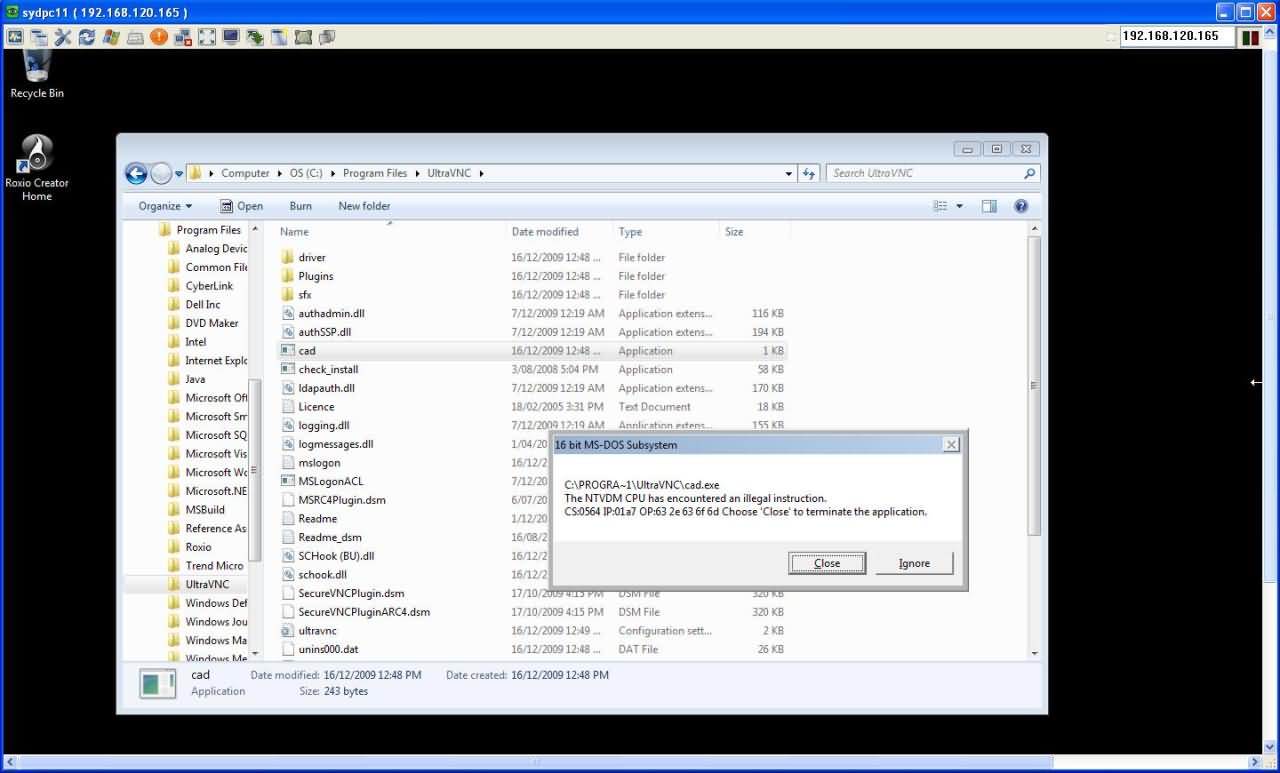Expand the breadcrumb arrow after UltraVNC
Viewport: 1280px width, 773px height.
pos(481,173)
